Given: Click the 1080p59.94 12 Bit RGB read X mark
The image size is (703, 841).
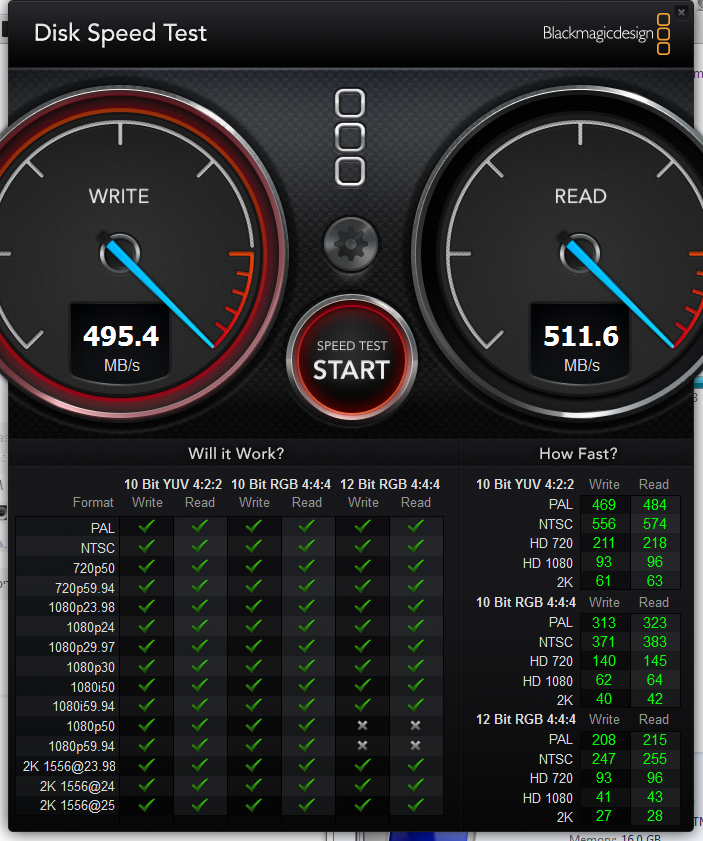Looking at the screenshot, I should pyautogui.click(x=415, y=745).
